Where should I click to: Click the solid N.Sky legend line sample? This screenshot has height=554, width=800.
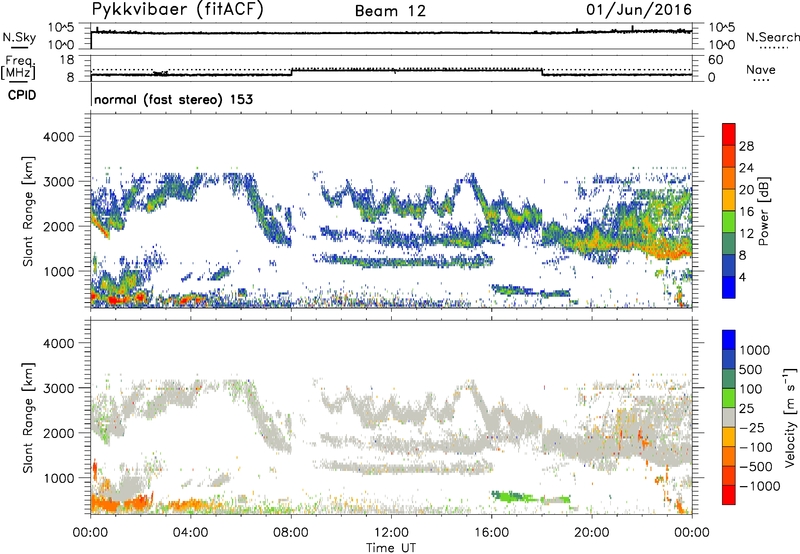[19, 47]
